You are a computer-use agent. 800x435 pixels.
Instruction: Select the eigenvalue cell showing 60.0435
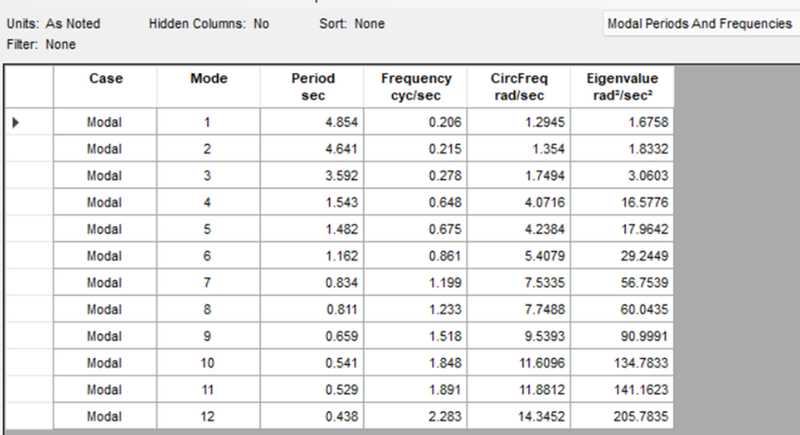pos(622,310)
